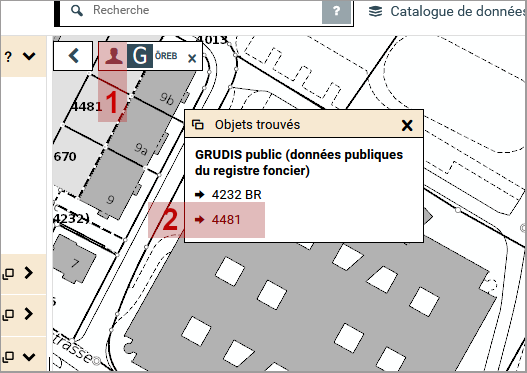Close the tool bar with X

192,58
